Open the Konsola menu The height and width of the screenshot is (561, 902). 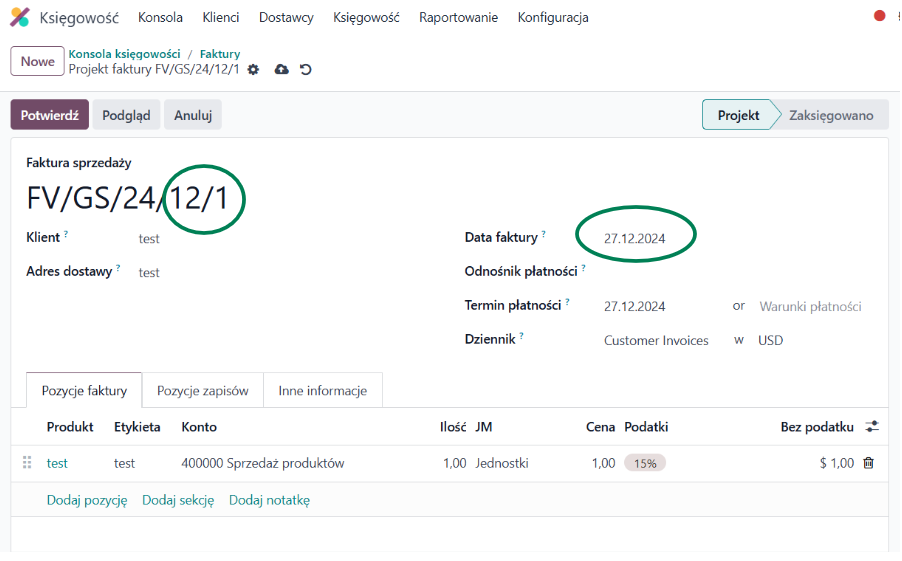160,17
